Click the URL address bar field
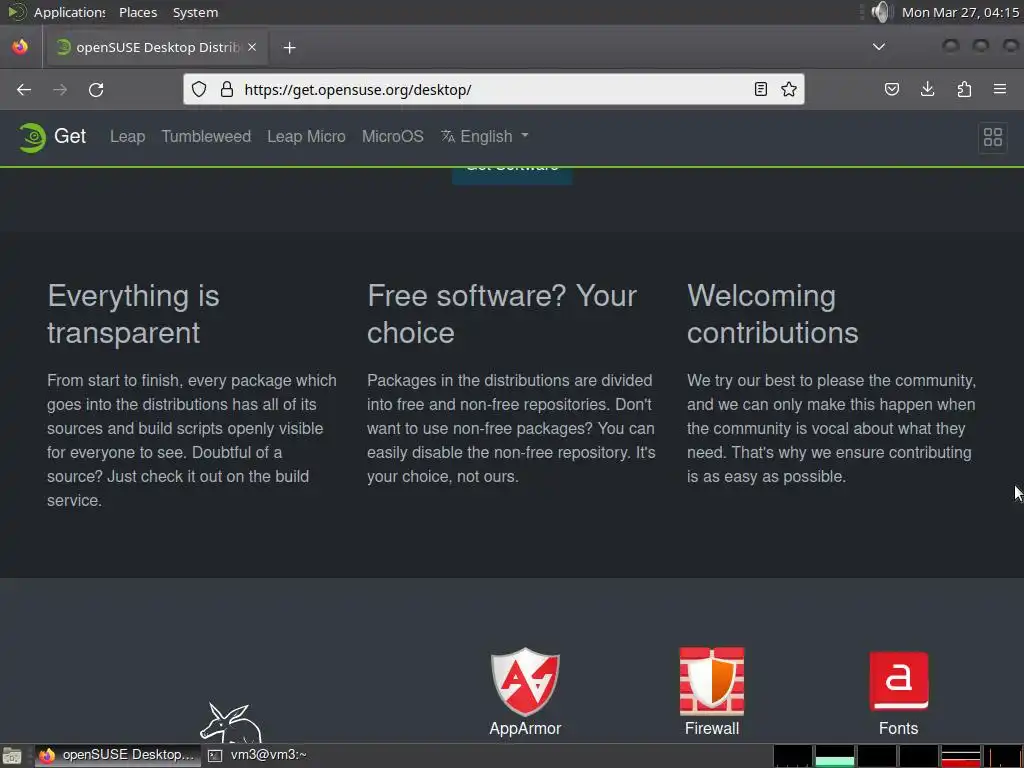 point(493,89)
